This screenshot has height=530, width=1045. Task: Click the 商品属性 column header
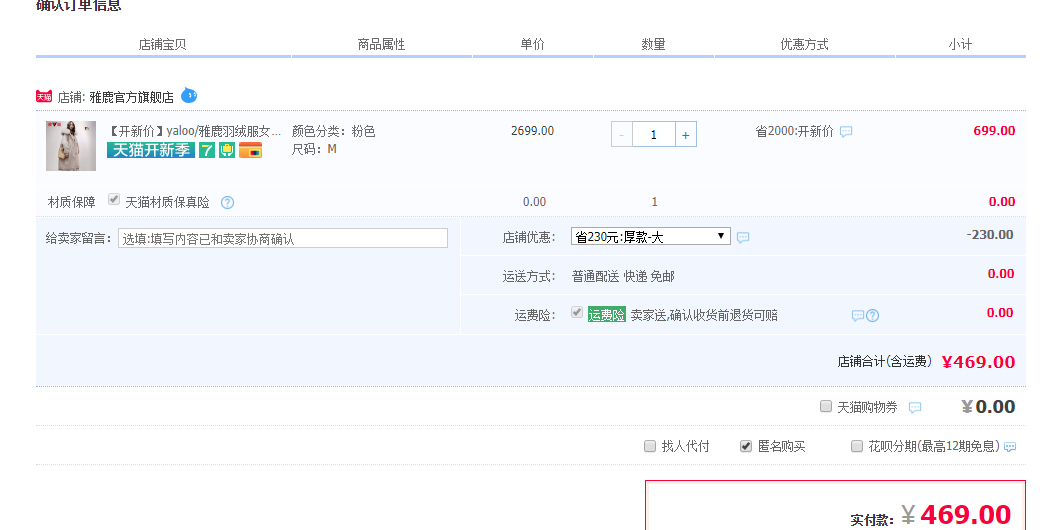click(x=381, y=45)
